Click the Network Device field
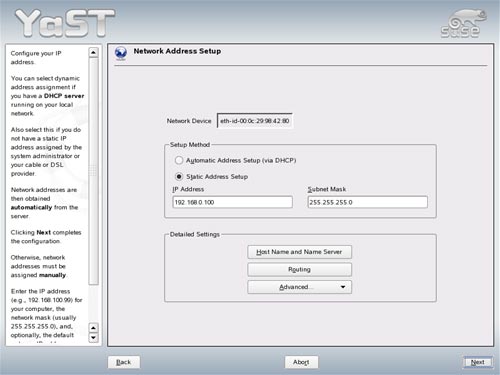Screen dimensions: 500x375 tap(255, 121)
